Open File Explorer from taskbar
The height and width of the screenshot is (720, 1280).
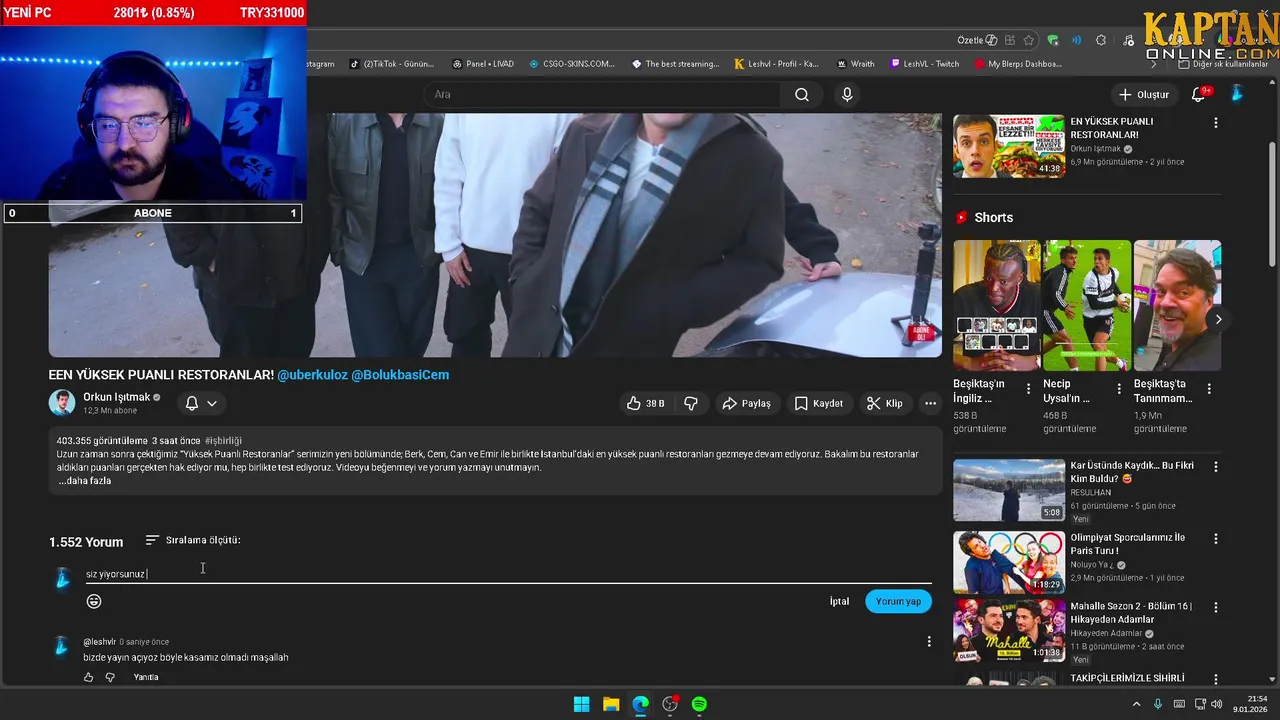click(611, 704)
